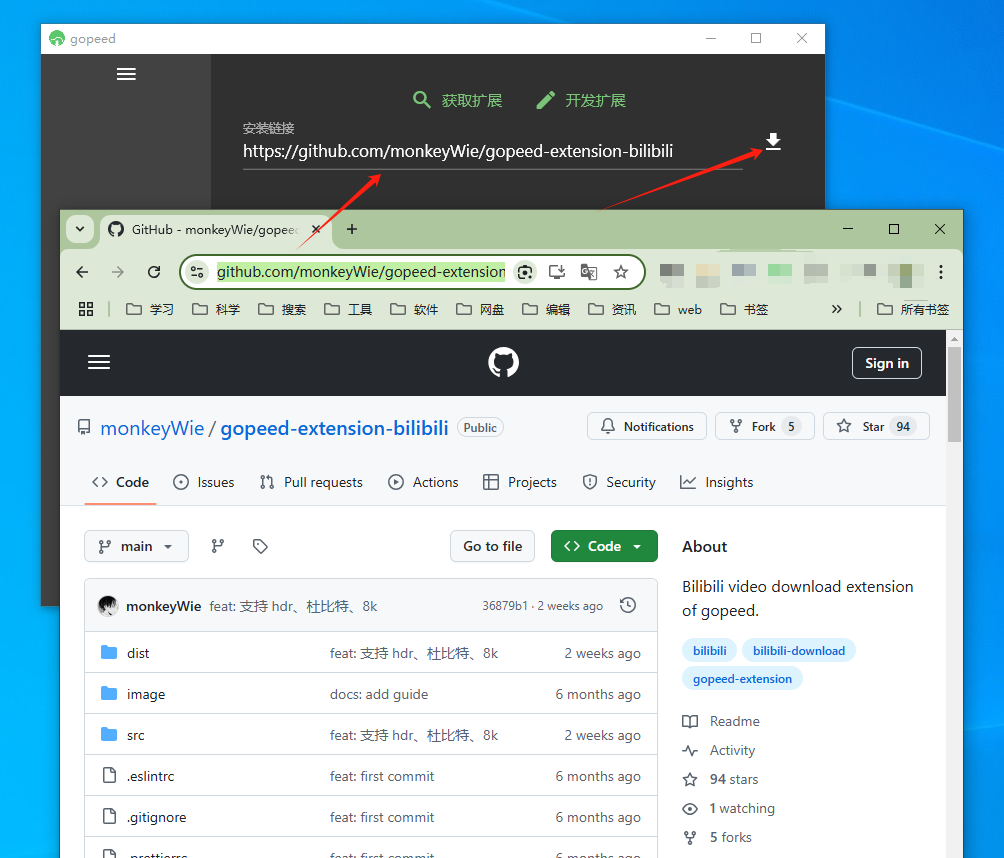Switch to the Code tab
This screenshot has width=1004, height=858.
[120, 482]
